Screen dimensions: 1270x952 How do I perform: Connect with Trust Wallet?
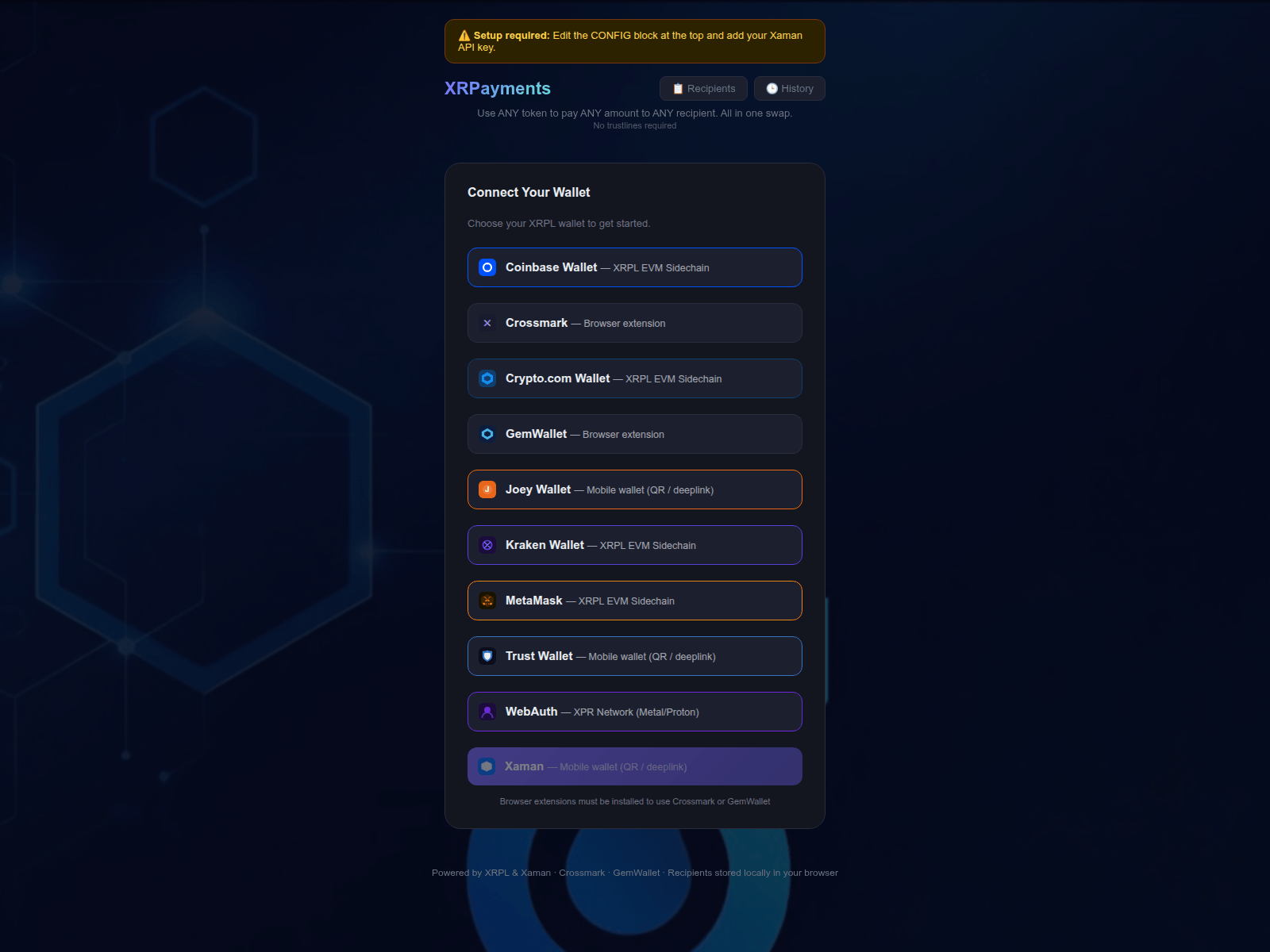635,656
